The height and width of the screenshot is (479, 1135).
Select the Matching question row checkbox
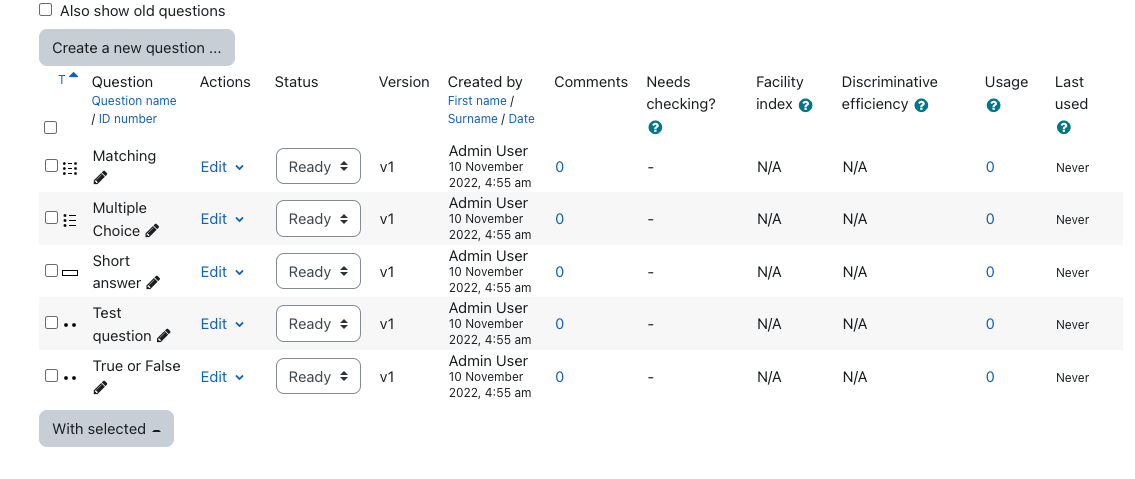coord(51,166)
